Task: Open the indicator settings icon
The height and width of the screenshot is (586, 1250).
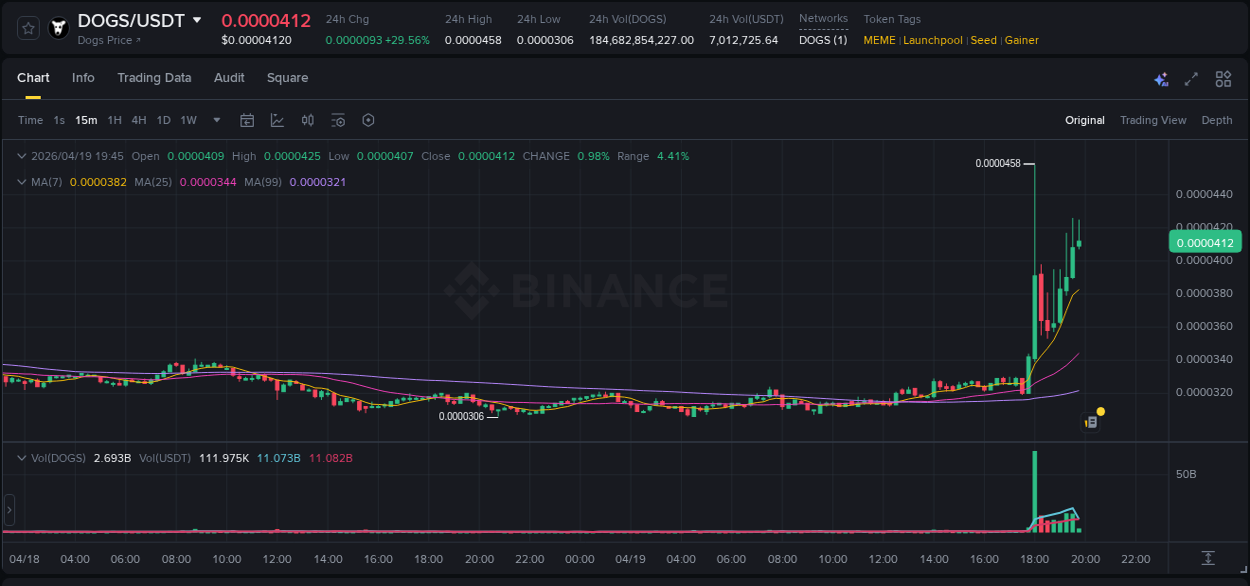Action: point(338,120)
